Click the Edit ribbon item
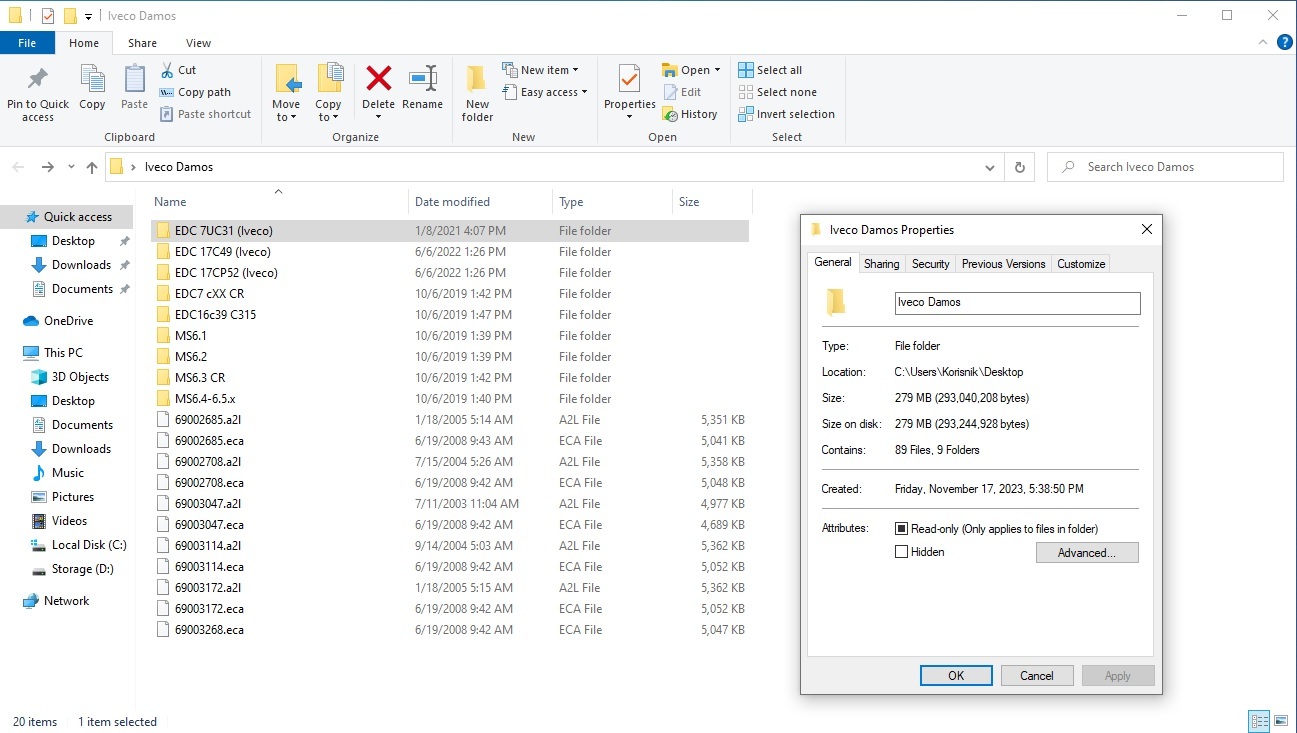 point(682,92)
